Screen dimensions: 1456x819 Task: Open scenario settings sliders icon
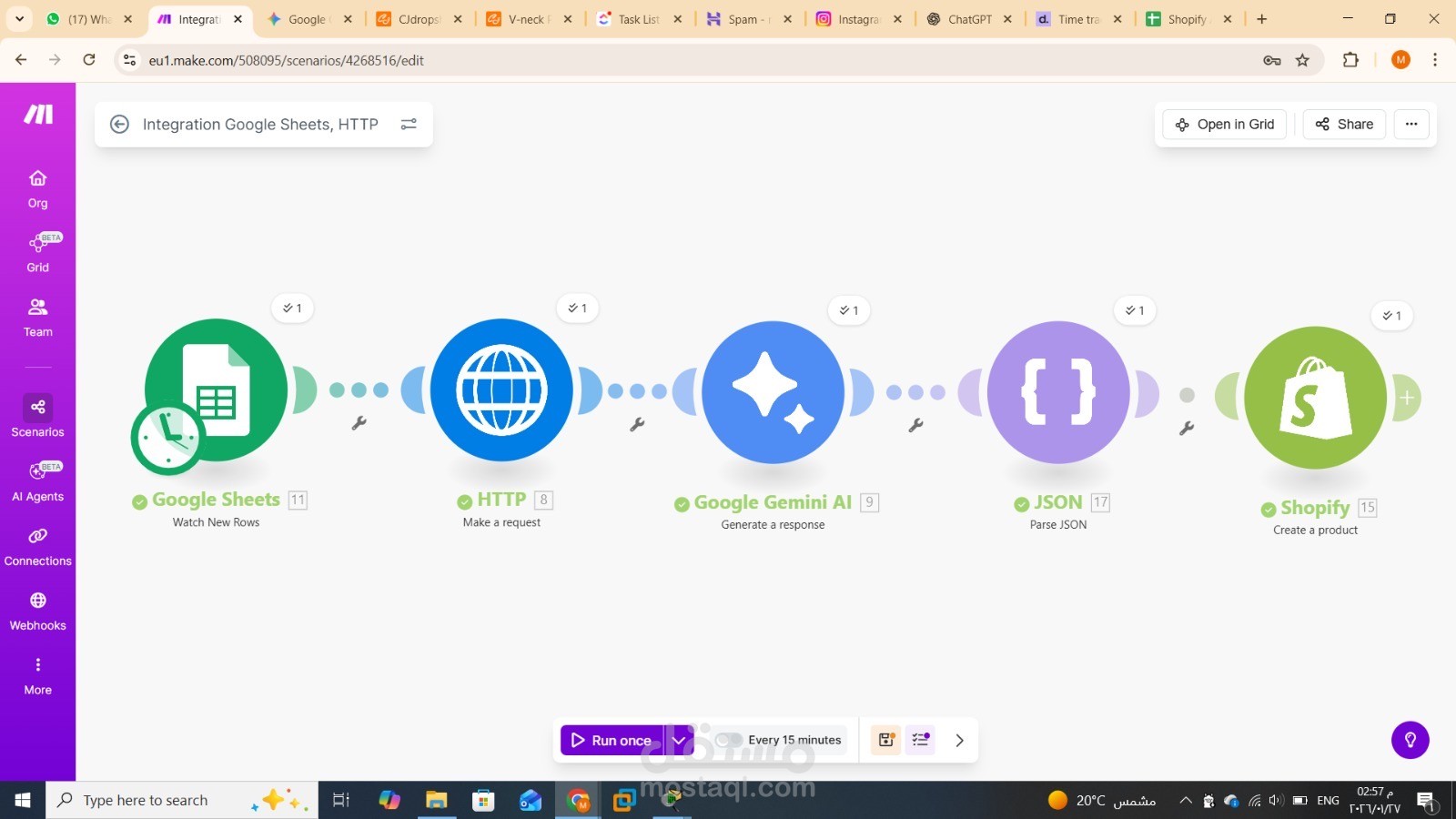point(409,124)
